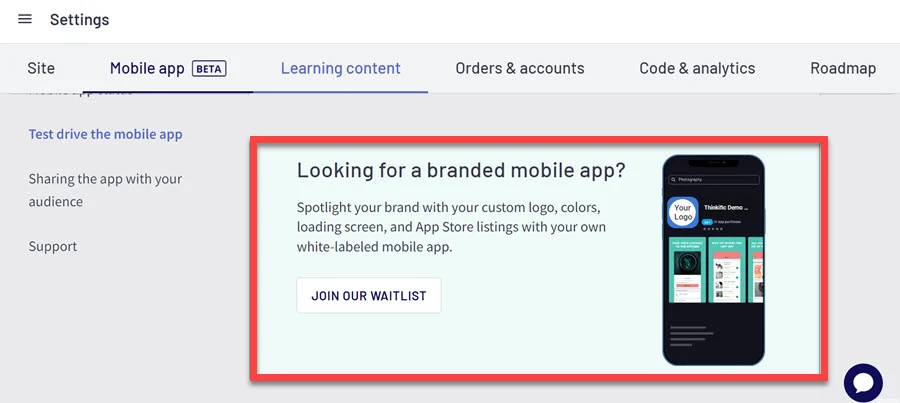Select the Support sidebar link
Screen dimensions: 900x403
point(53,246)
